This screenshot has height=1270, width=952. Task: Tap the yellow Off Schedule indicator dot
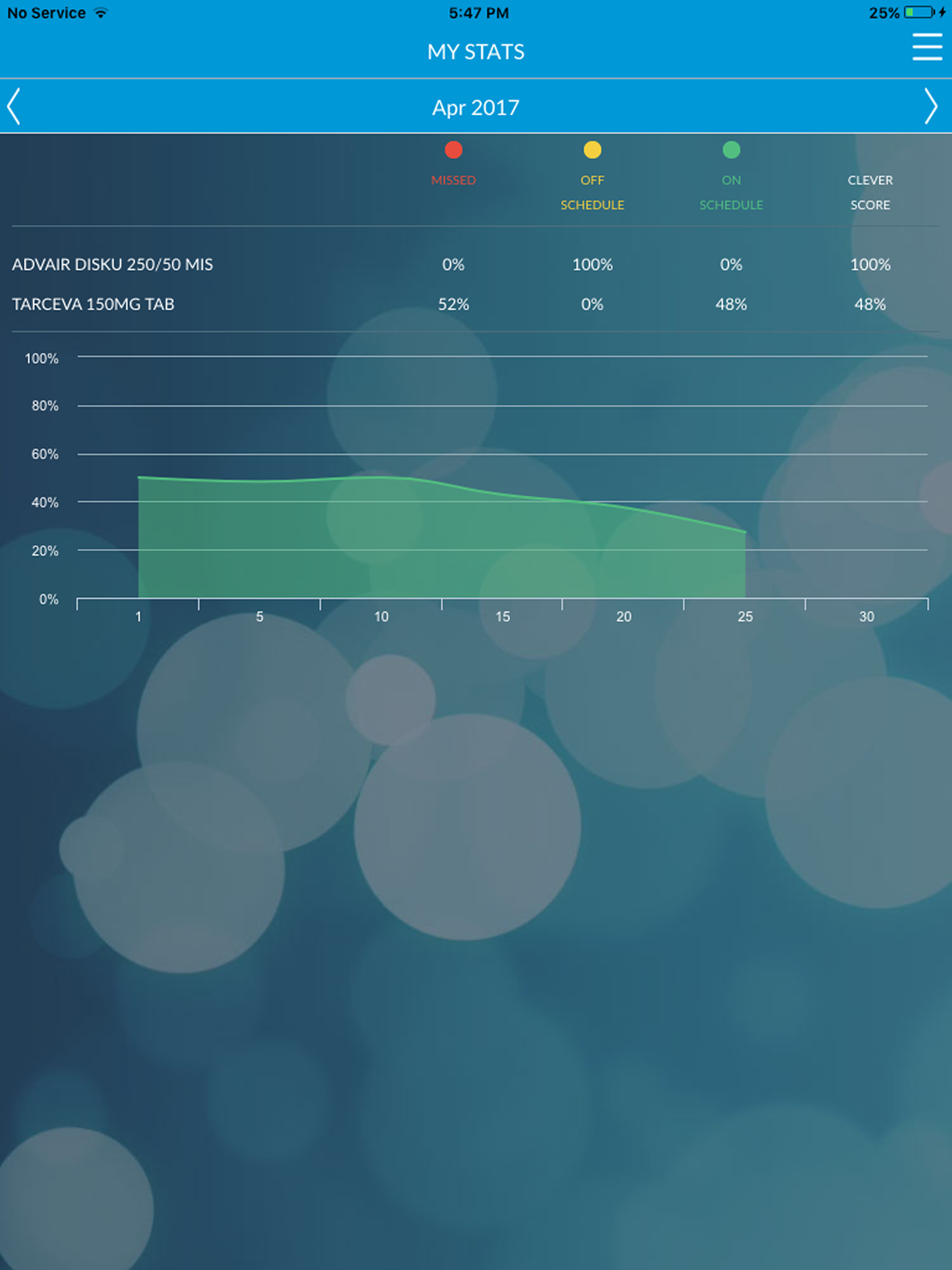(592, 150)
